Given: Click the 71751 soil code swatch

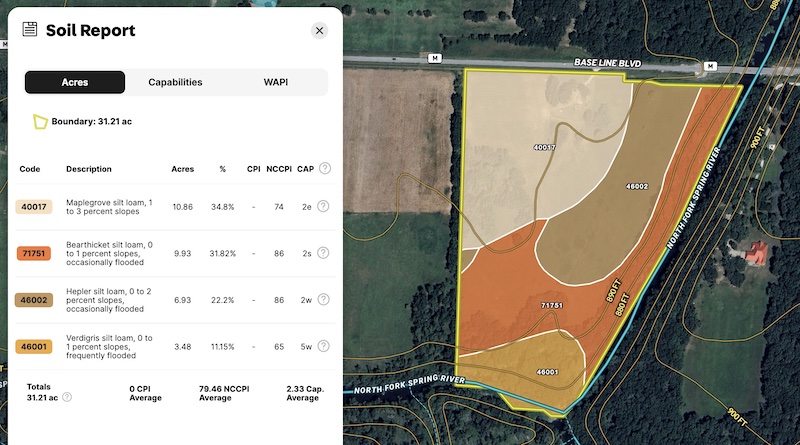Looking at the screenshot, I should click(x=34, y=254).
